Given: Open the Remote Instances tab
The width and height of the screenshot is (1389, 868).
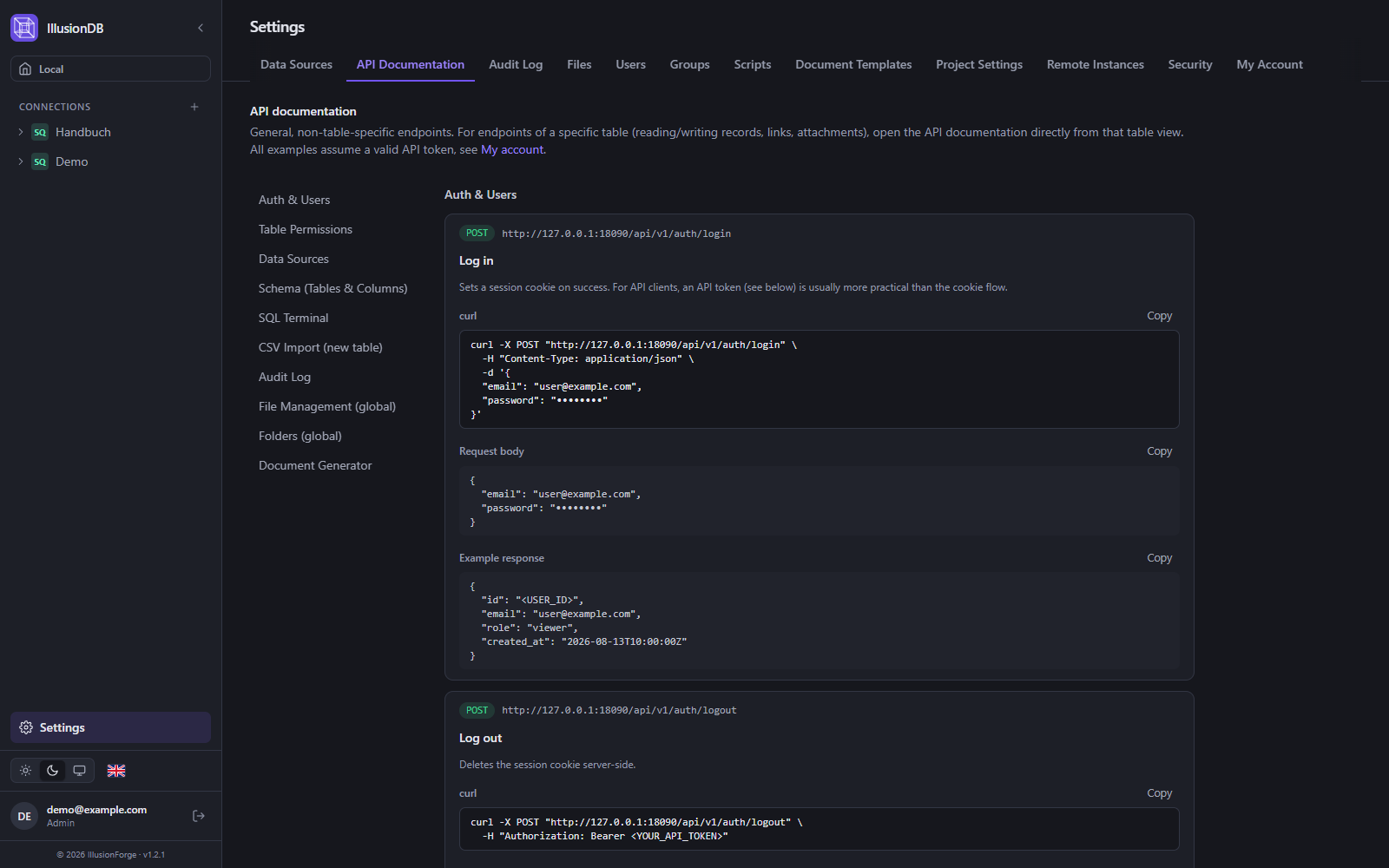Looking at the screenshot, I should pos(1096,64).
